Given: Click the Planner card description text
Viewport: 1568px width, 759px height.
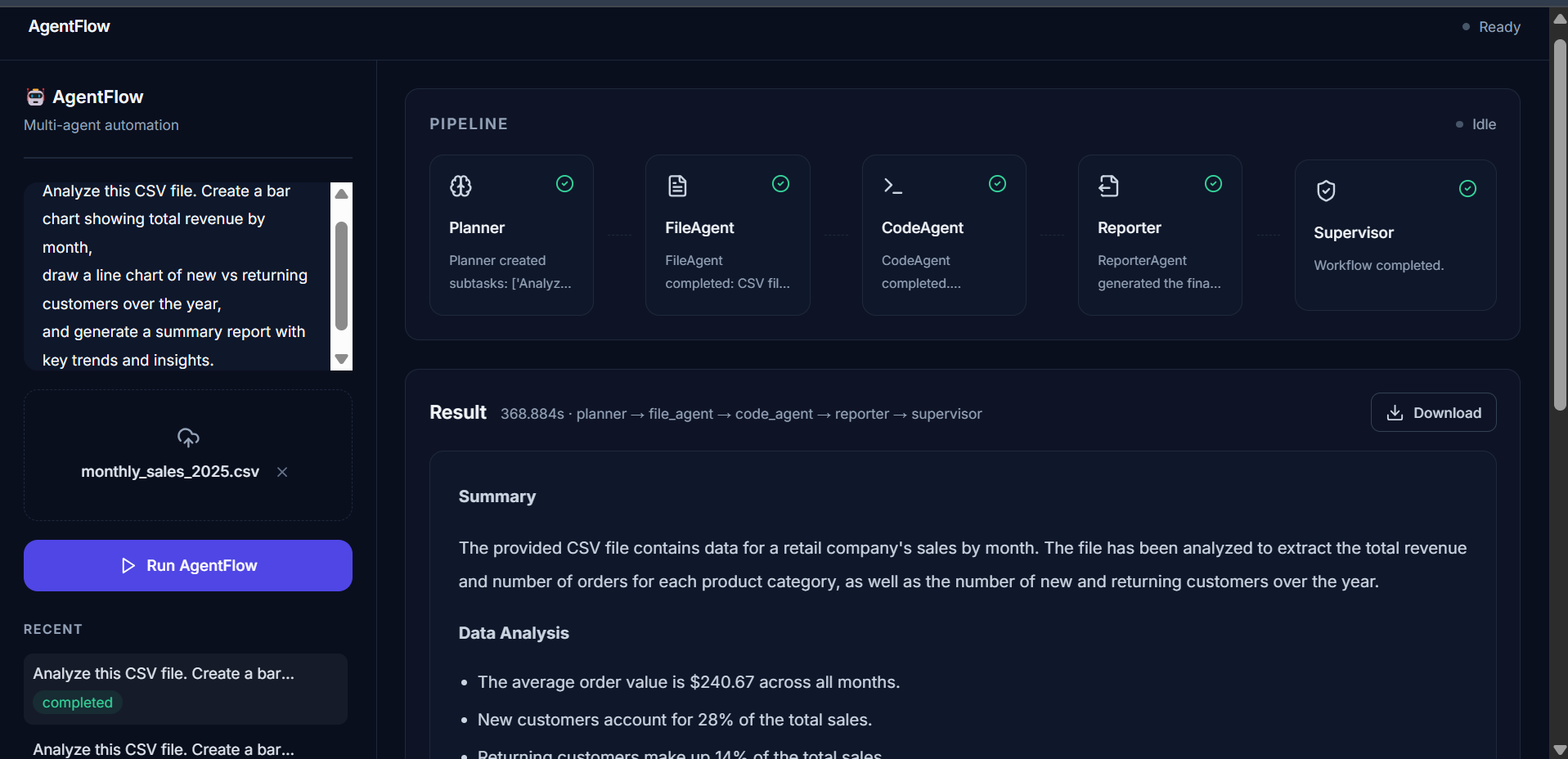Looking at the screenshot, I should tap(510, 272).
